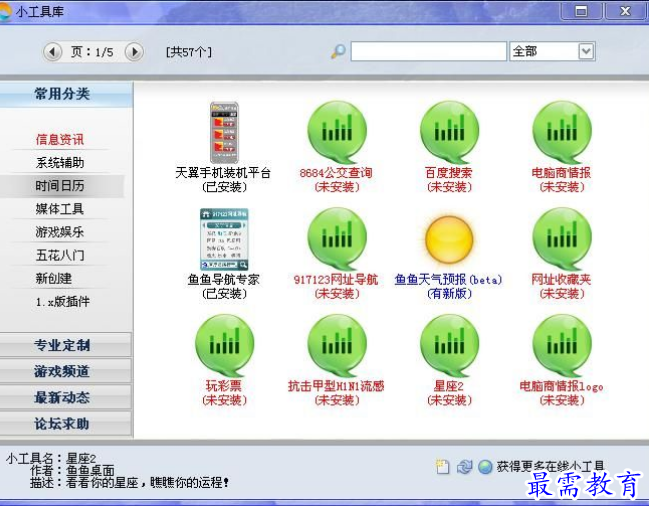Click the page indicator 页:1/5
The height and width of the screenshot is (516, 649).
click(x=92, y=52)
